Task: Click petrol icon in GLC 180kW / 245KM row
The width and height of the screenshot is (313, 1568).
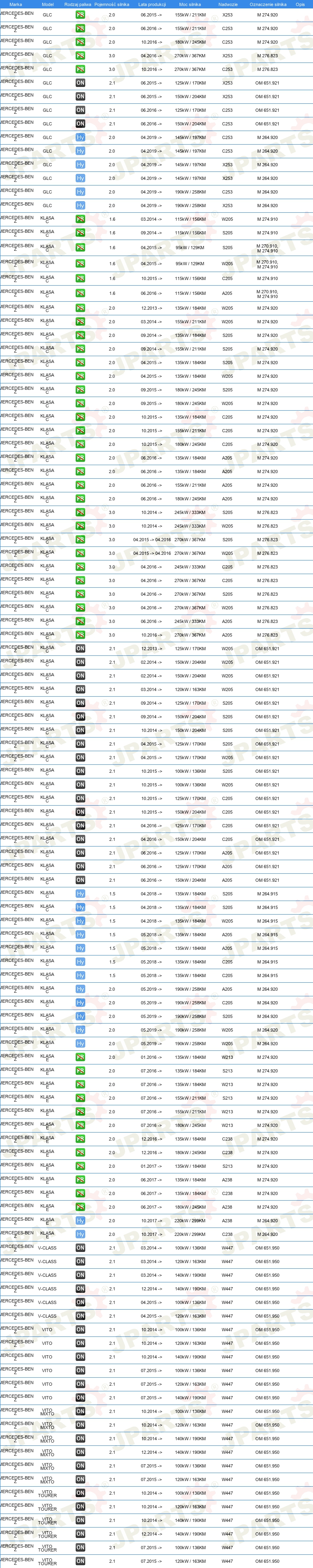Action: click(80, 42)
